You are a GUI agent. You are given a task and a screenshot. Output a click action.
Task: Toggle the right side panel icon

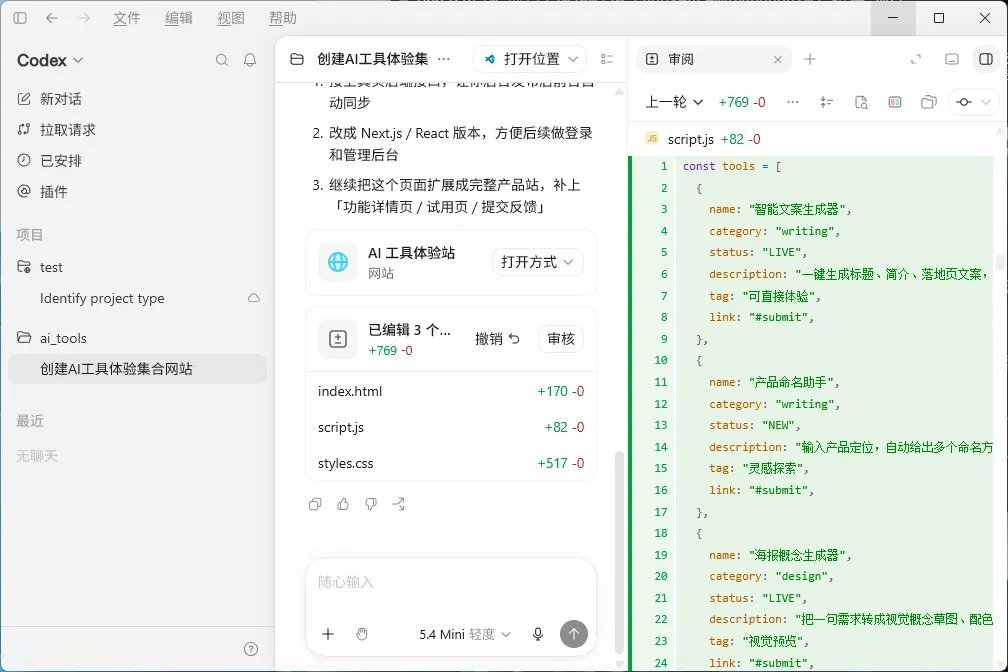[x=986, y=59]
